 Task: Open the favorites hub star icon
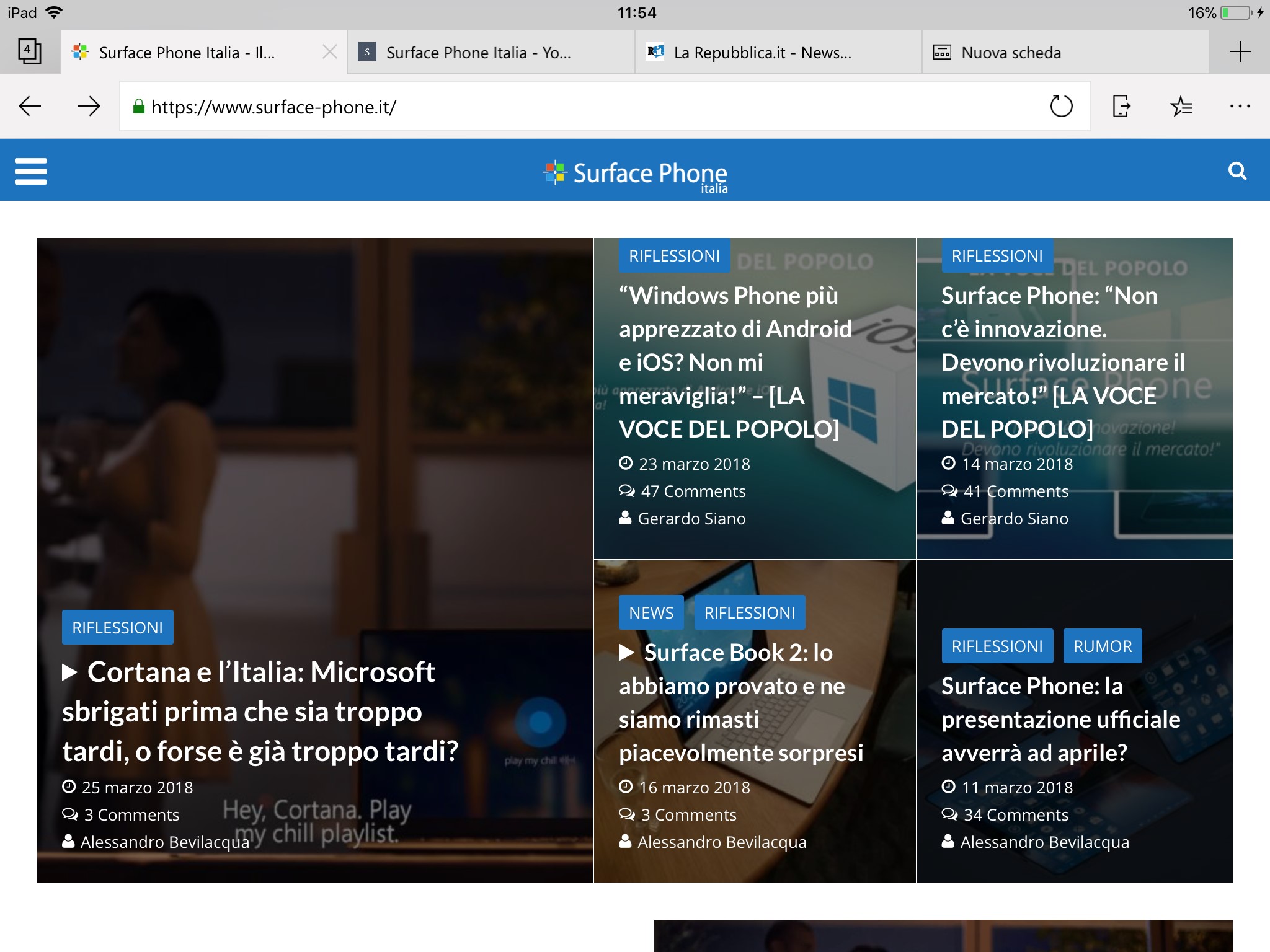1181,106
